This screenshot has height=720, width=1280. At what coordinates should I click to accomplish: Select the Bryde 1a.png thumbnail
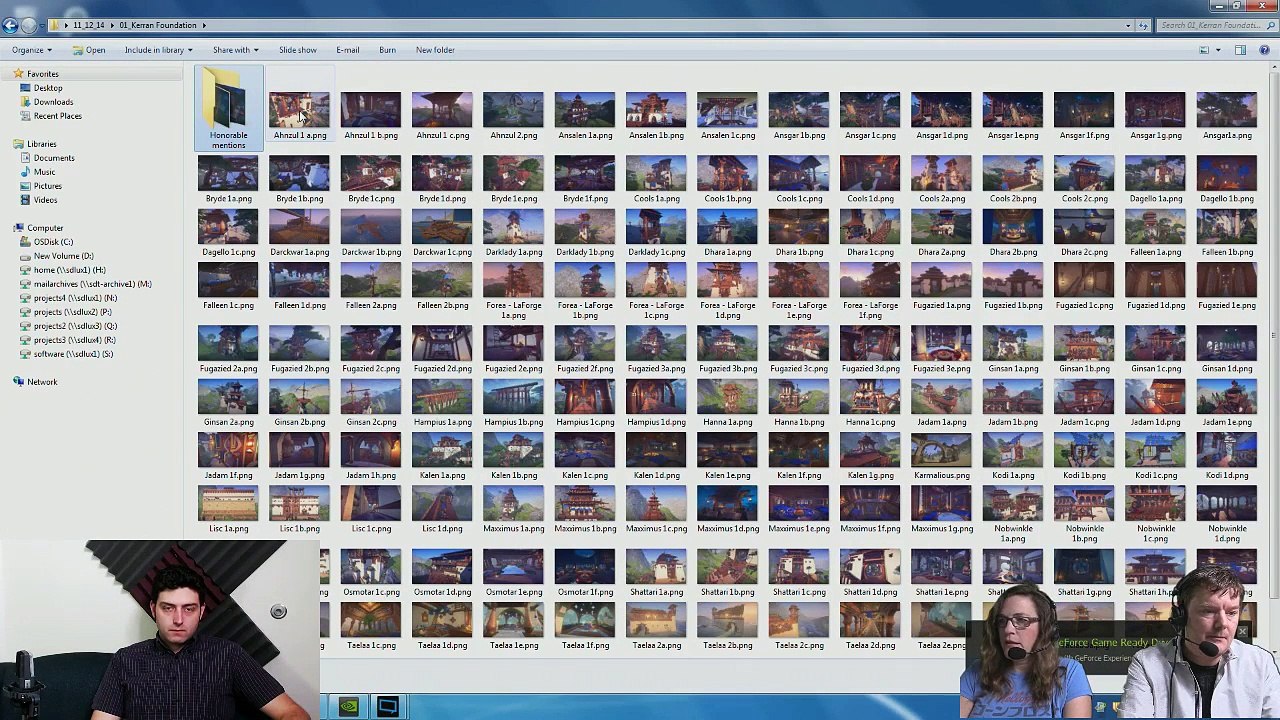click(x=228, y=174)
